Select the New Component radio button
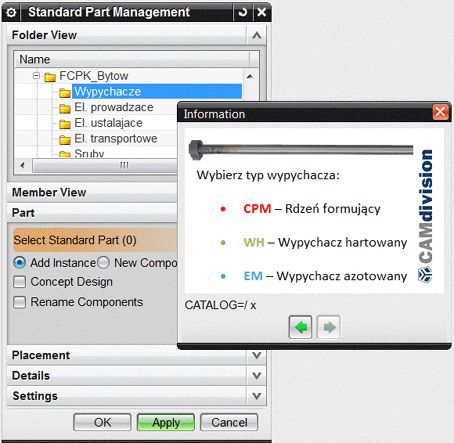Screen dimensions: 454x443 pos(103,263)
